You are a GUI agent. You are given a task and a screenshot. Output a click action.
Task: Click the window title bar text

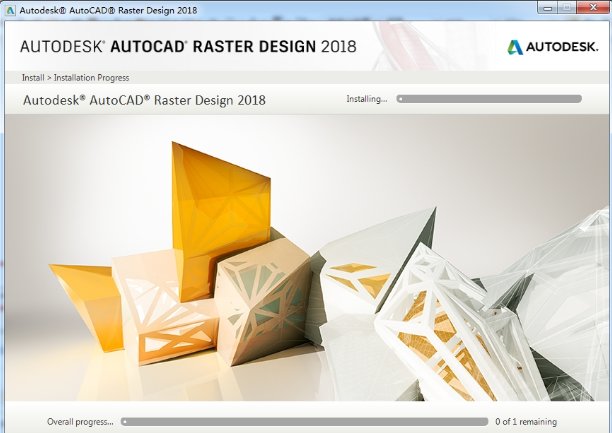pos(108,10)
